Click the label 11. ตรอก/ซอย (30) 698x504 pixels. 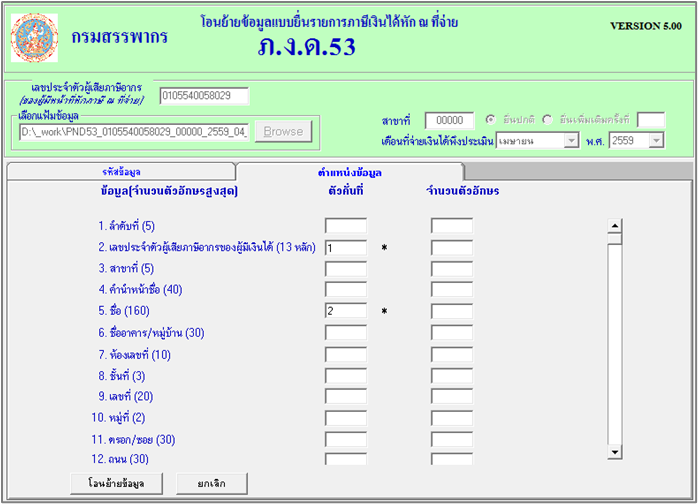point(133,440)
